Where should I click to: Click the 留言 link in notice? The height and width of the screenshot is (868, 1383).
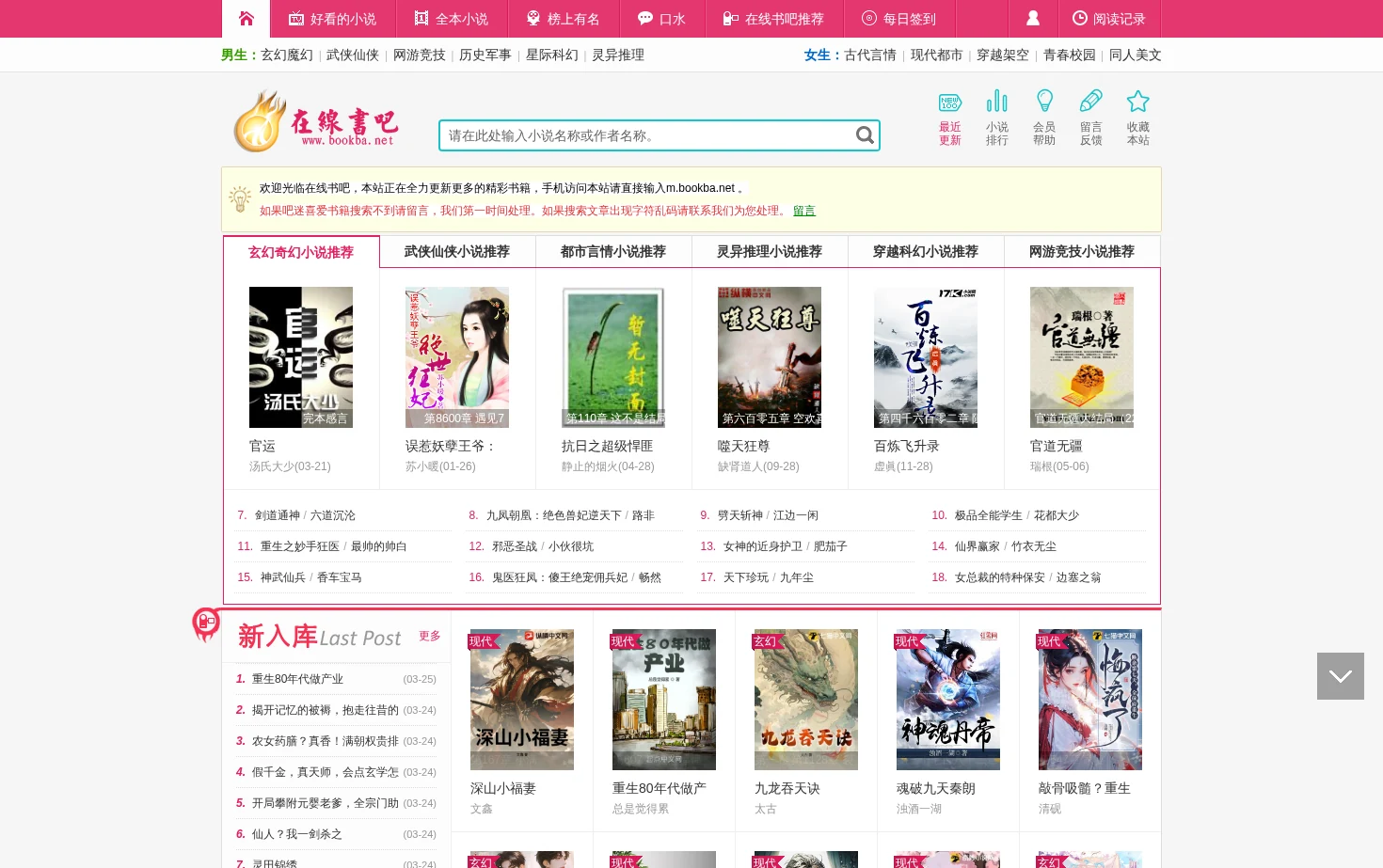click(804, 211)
